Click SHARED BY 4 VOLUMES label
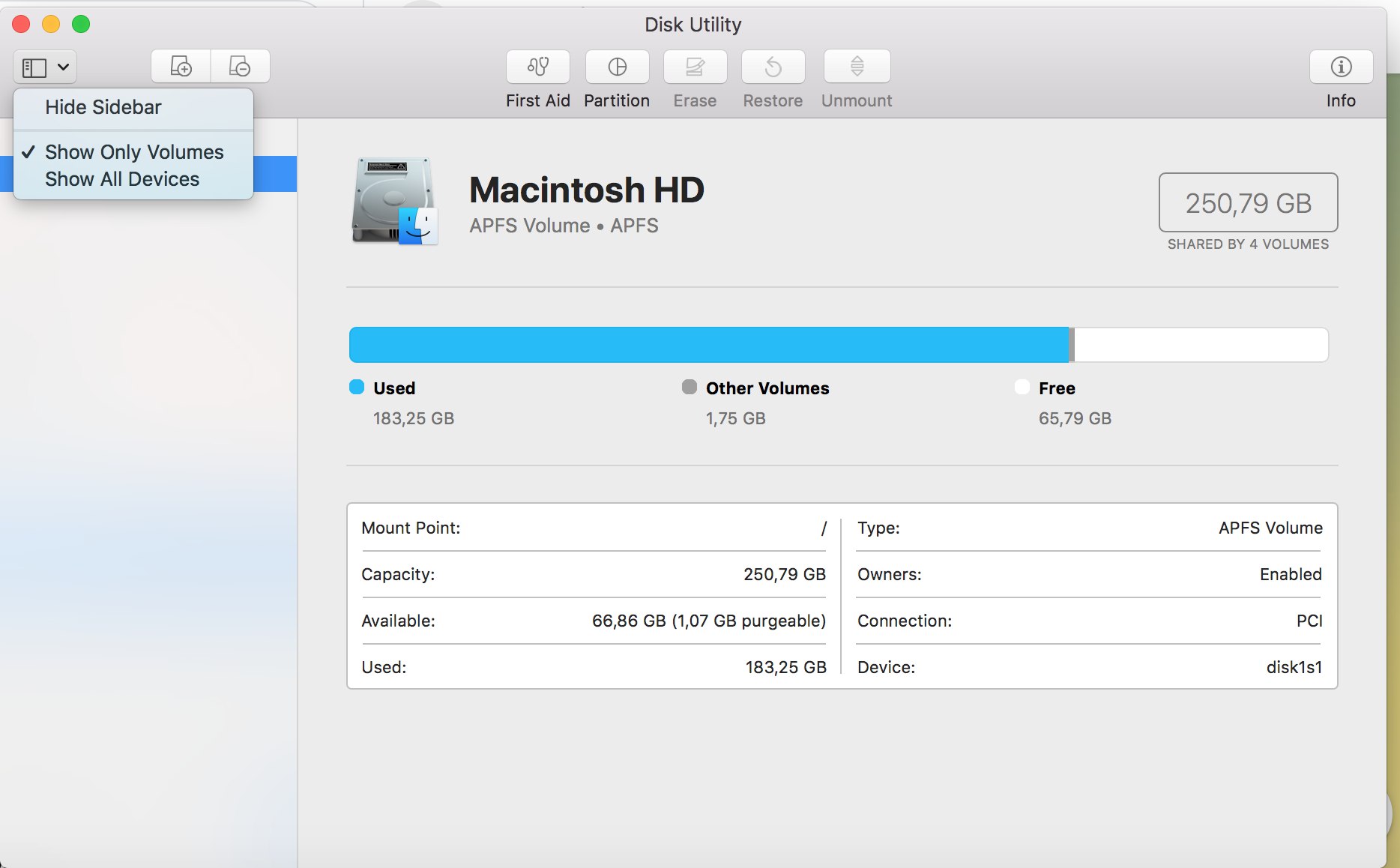 [1248, 244]
